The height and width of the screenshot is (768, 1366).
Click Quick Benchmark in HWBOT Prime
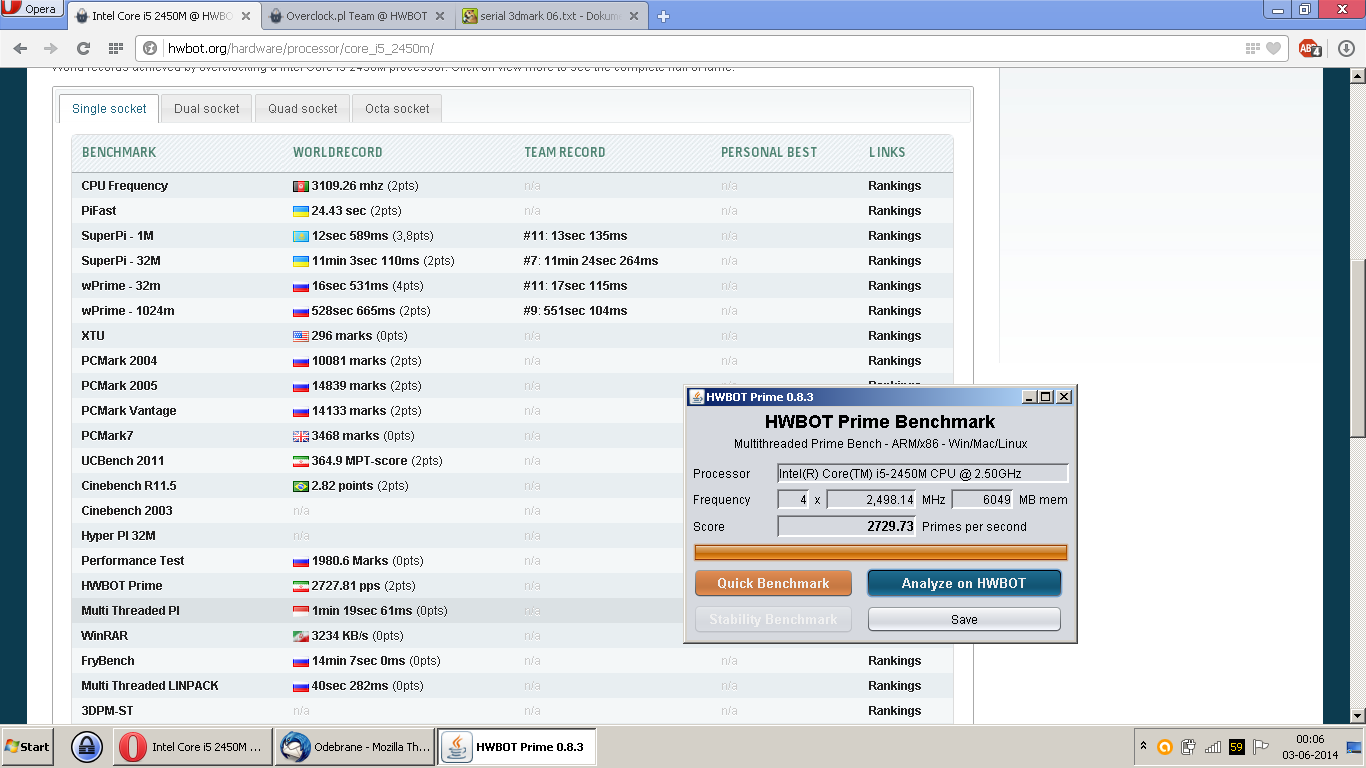click(x=773, y=583)
